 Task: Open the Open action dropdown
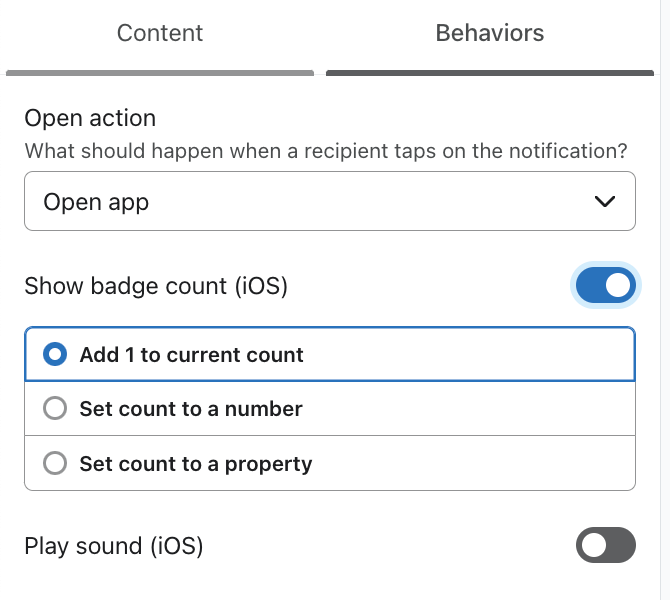pyautogui.click(x=329, y=202)
